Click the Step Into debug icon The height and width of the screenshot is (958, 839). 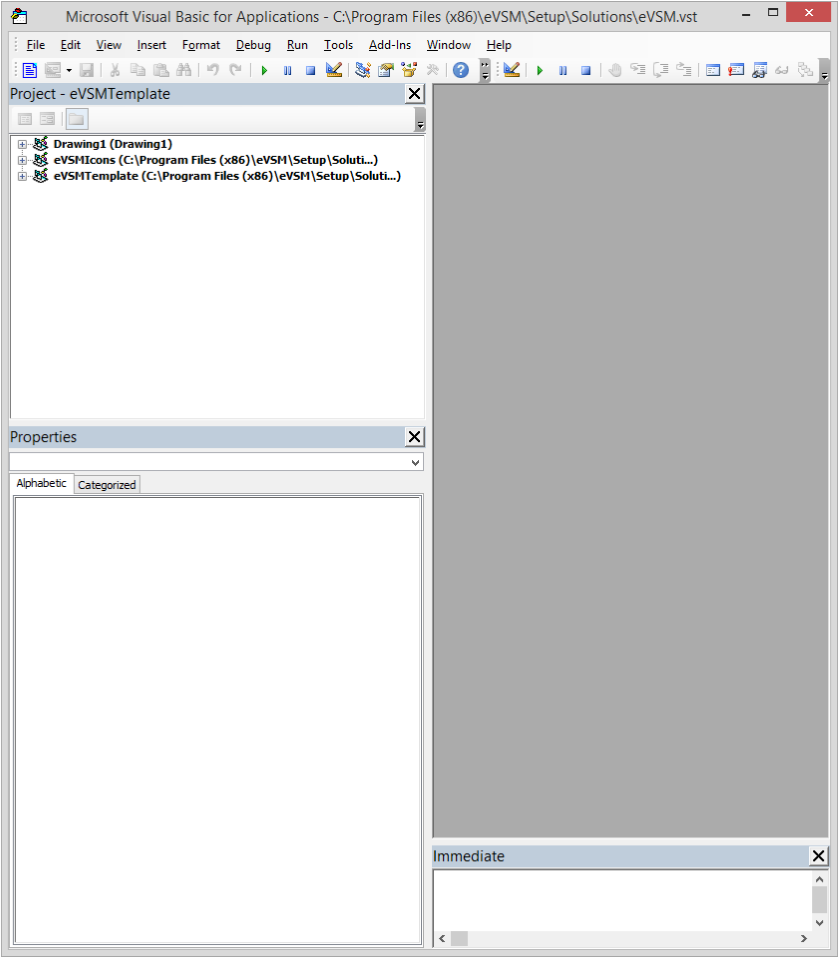[x=638, y=70]
